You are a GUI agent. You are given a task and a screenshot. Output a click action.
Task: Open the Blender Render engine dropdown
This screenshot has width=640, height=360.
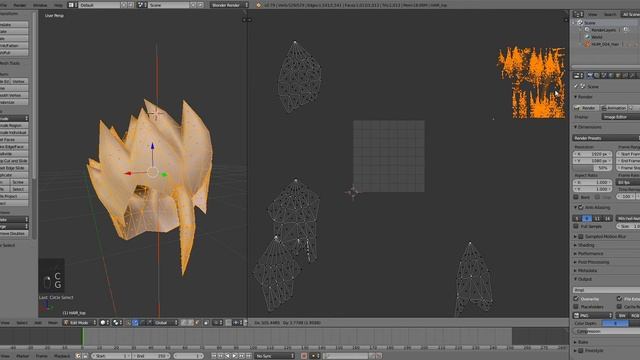[229, 5]
